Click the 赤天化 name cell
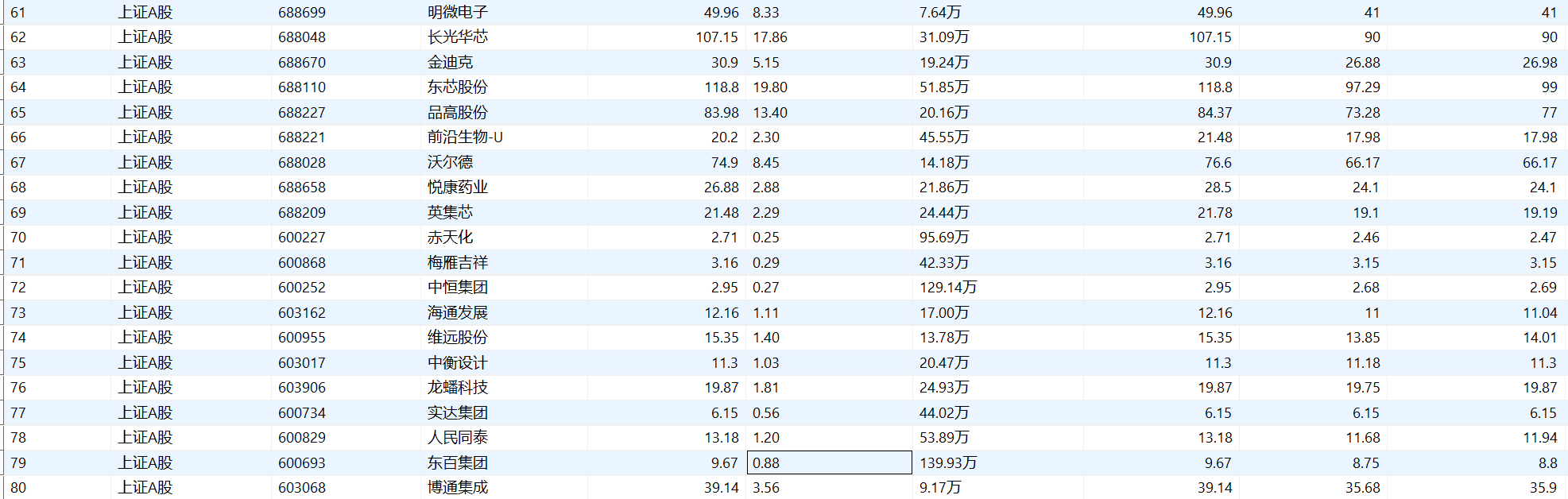The image size is (1568, 499). 450,238
